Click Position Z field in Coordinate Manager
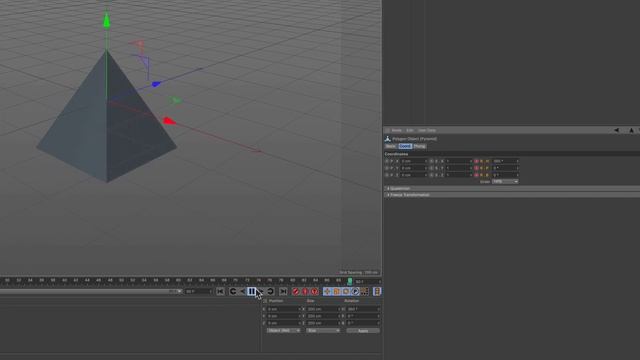Screen dimensions: 640x360 [x=284, y=323]
